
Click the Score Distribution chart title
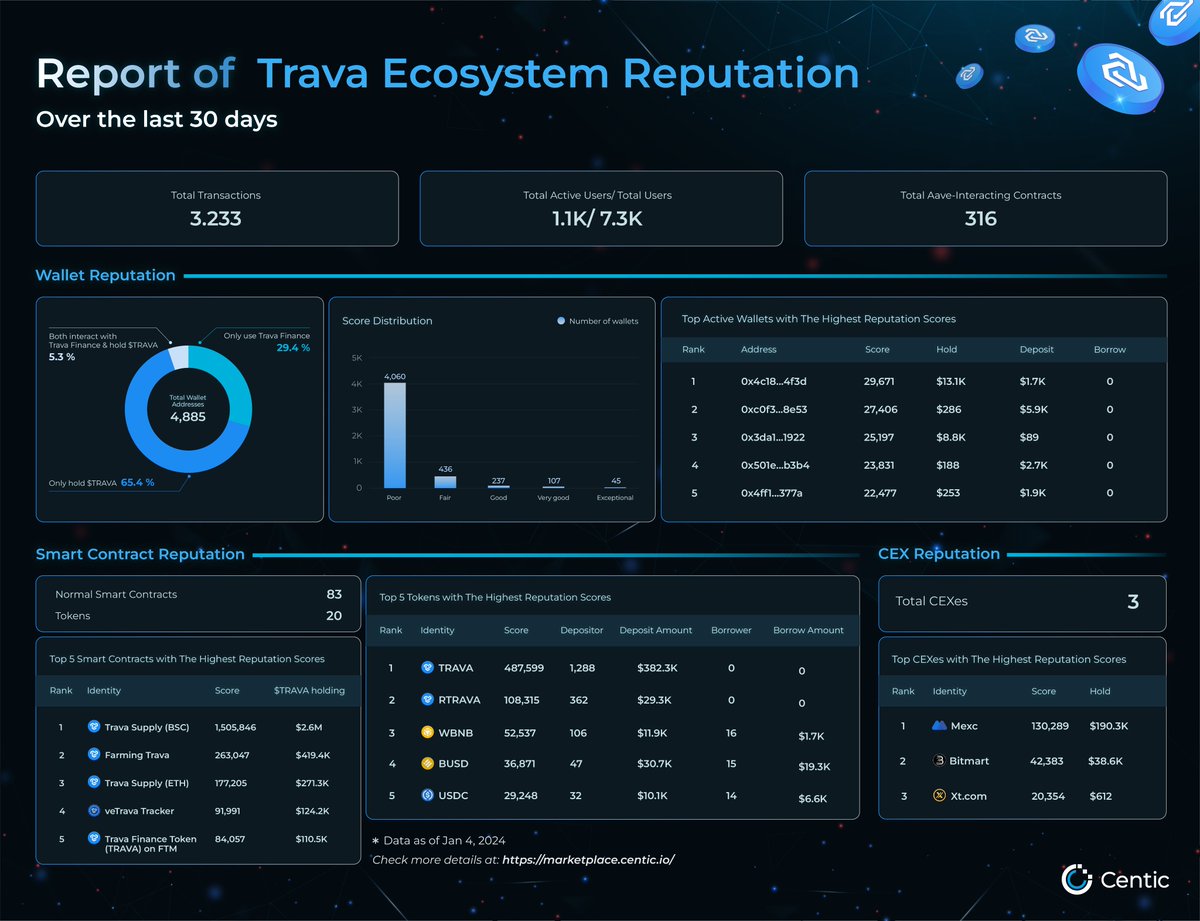tap(387, 321)
